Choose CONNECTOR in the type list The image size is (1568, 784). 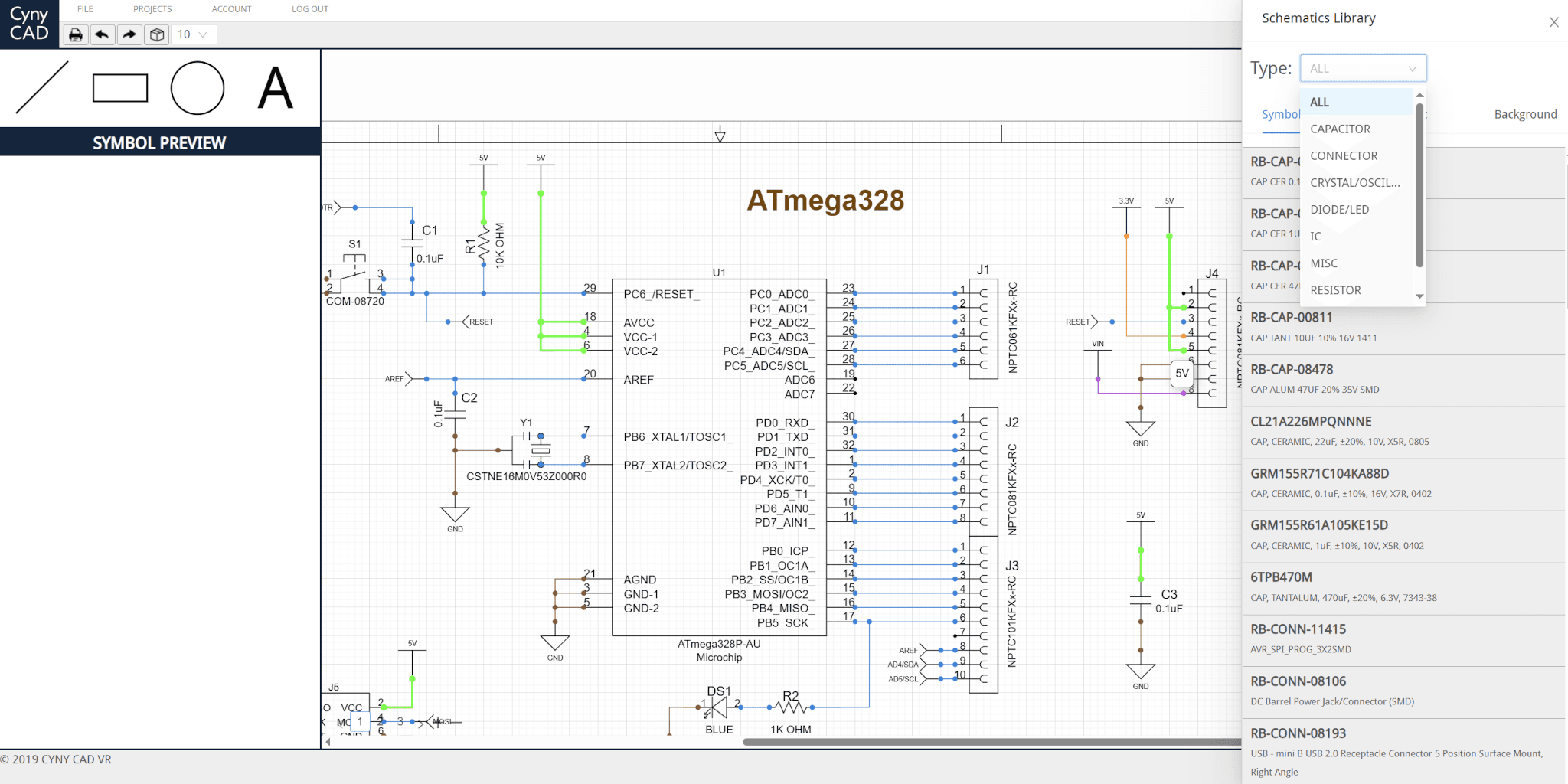pyautogui.click(x=1357, y=155)
